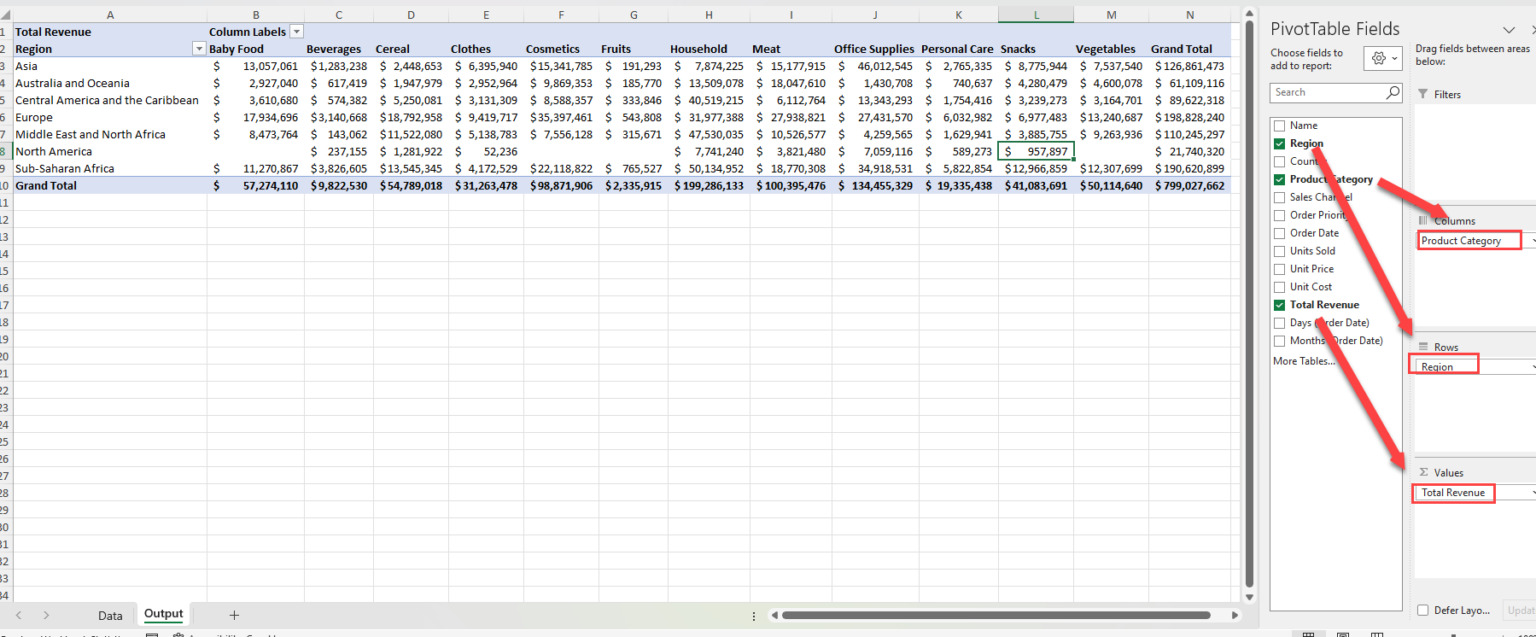
Task: Open the task pane options chevron
Action: [x=1509, y=30]
